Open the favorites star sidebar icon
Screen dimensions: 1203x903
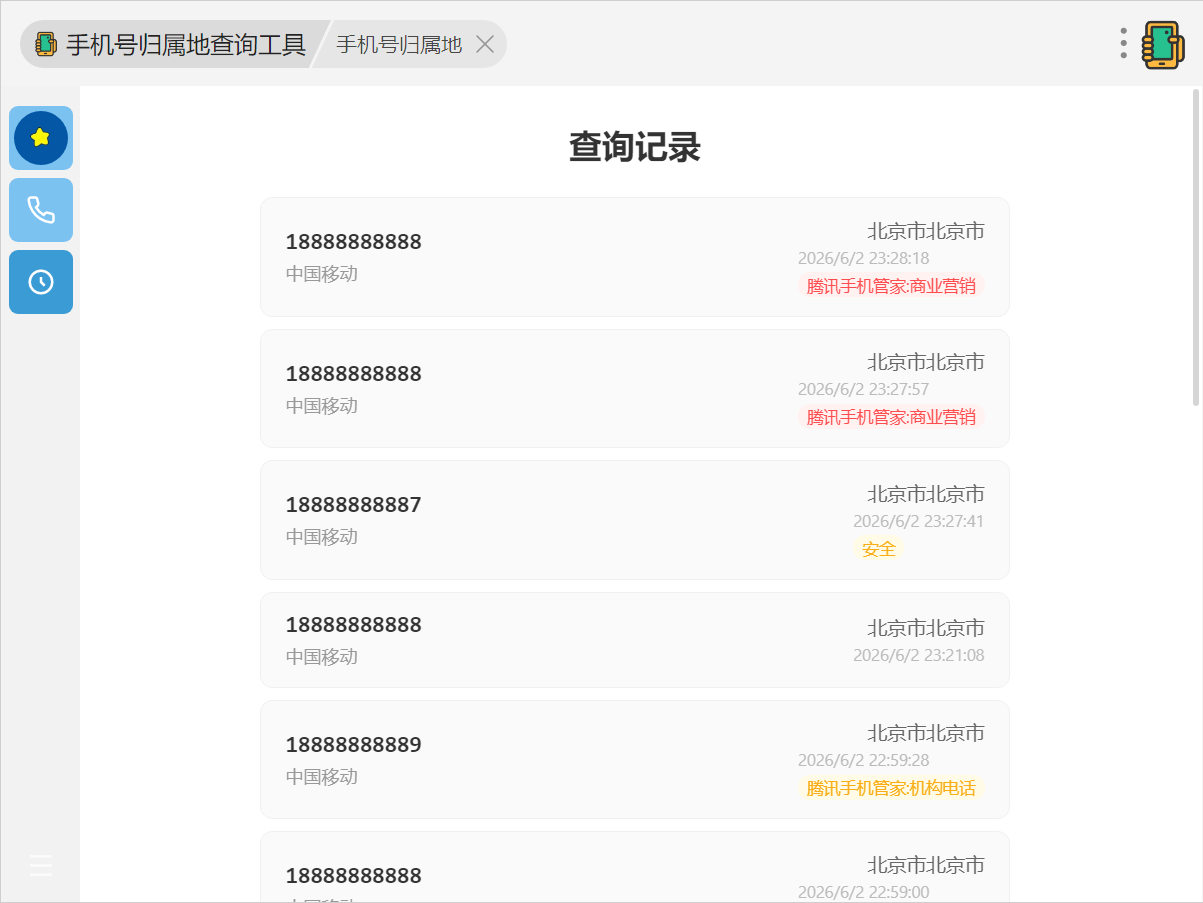41,138
